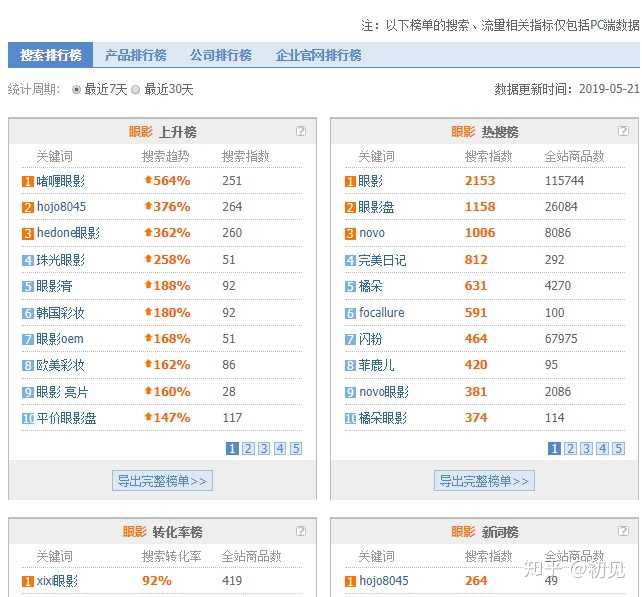Select page 1 of 上升榜
Image resolution: width=642 pixels, height=597 pixels.
(232, 449)
